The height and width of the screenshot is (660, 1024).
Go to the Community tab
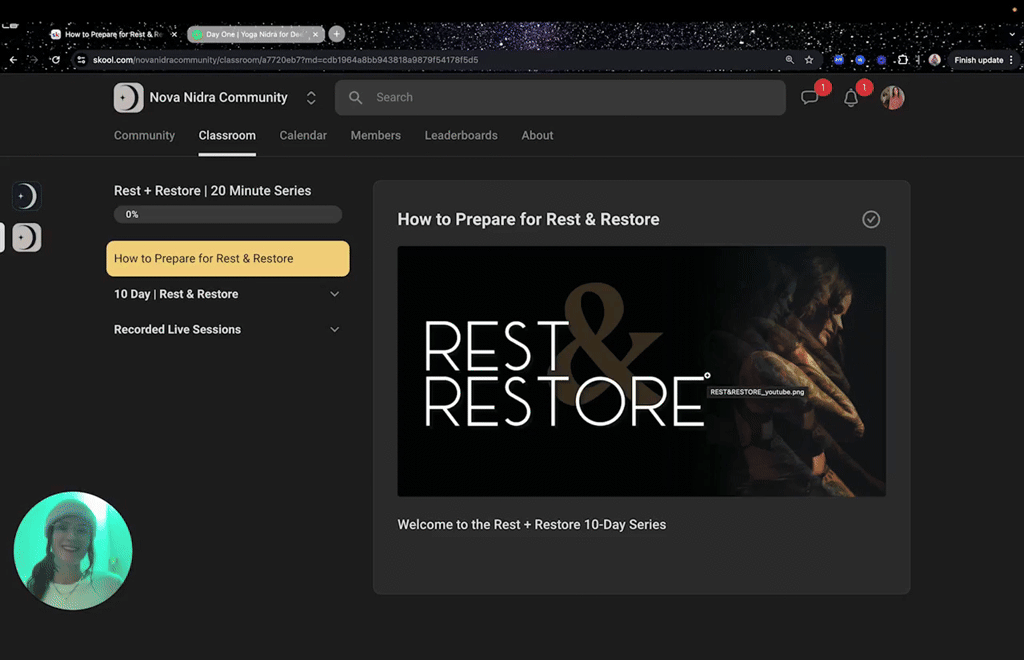(x=144, y=135)
